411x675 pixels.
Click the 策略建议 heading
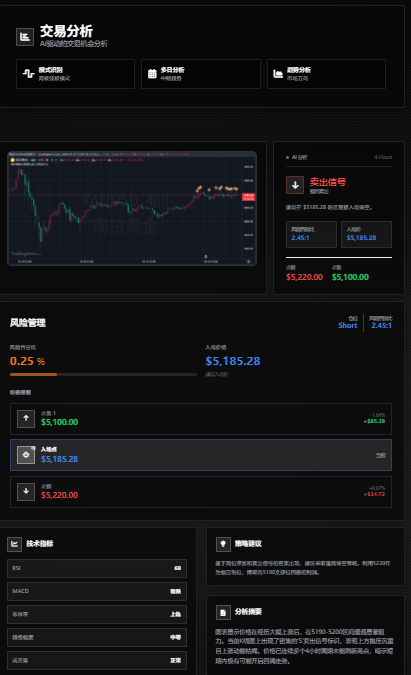click(248, 544)
